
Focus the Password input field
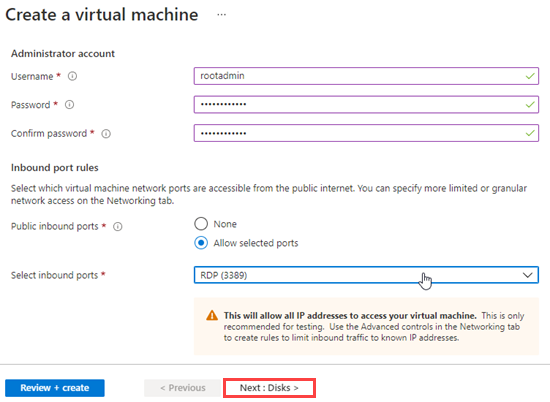(366, 105)
